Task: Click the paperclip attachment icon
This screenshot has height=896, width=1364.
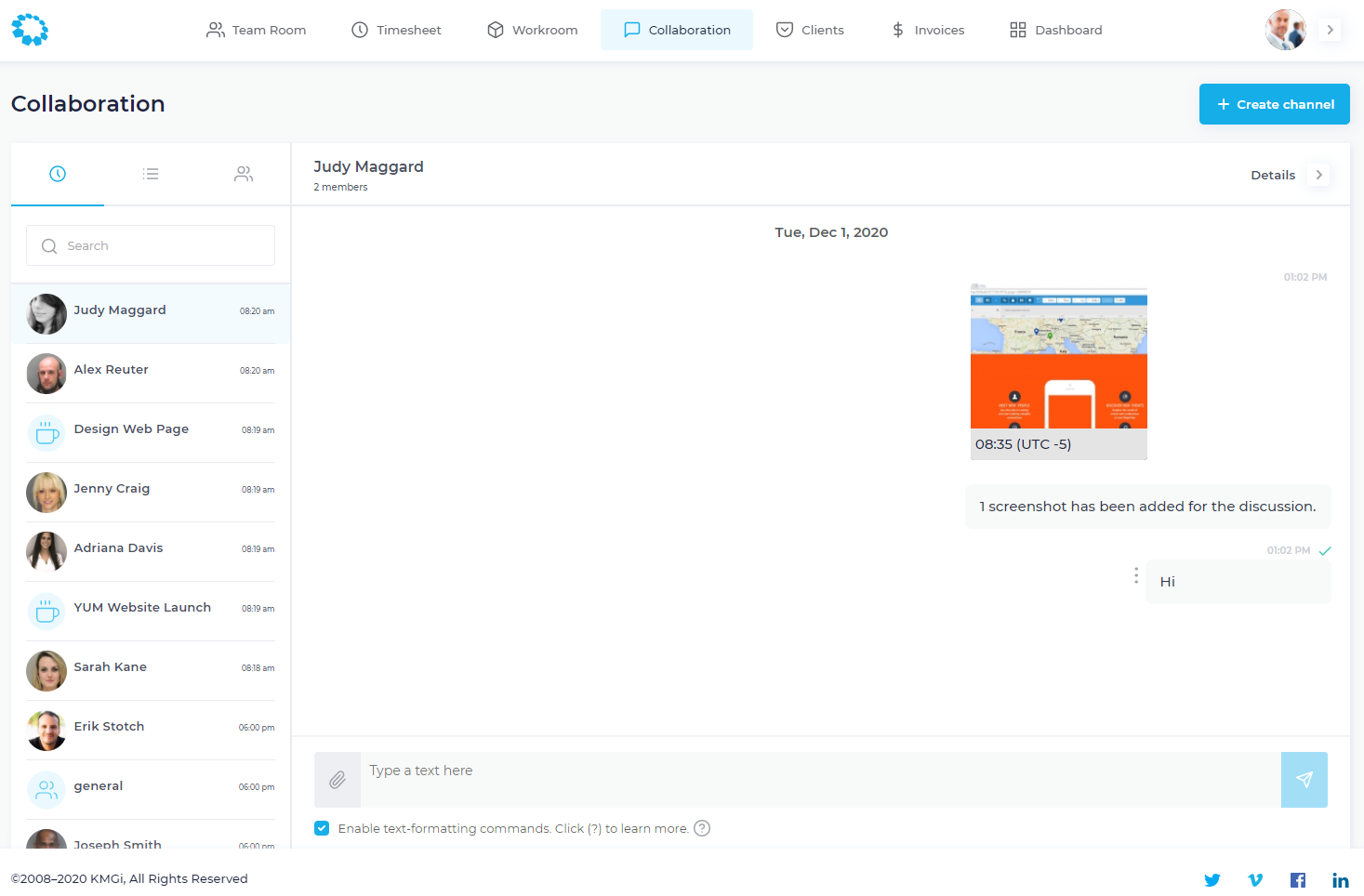Action: click(338, 780)
